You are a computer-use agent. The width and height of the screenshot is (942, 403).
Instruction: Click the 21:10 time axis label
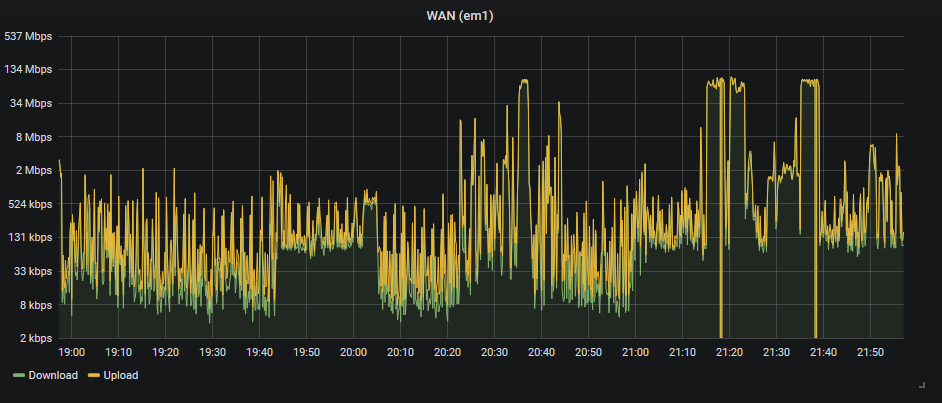point(682,353)
